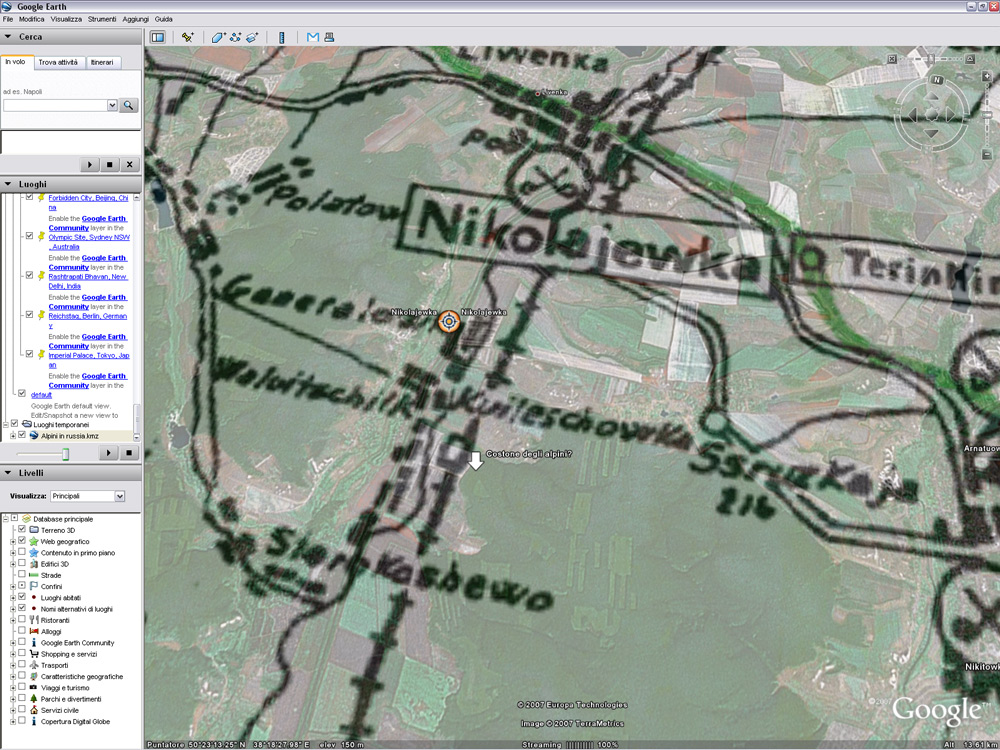Toggle the sidebar panel toolbar button

[x=158, y=38]
